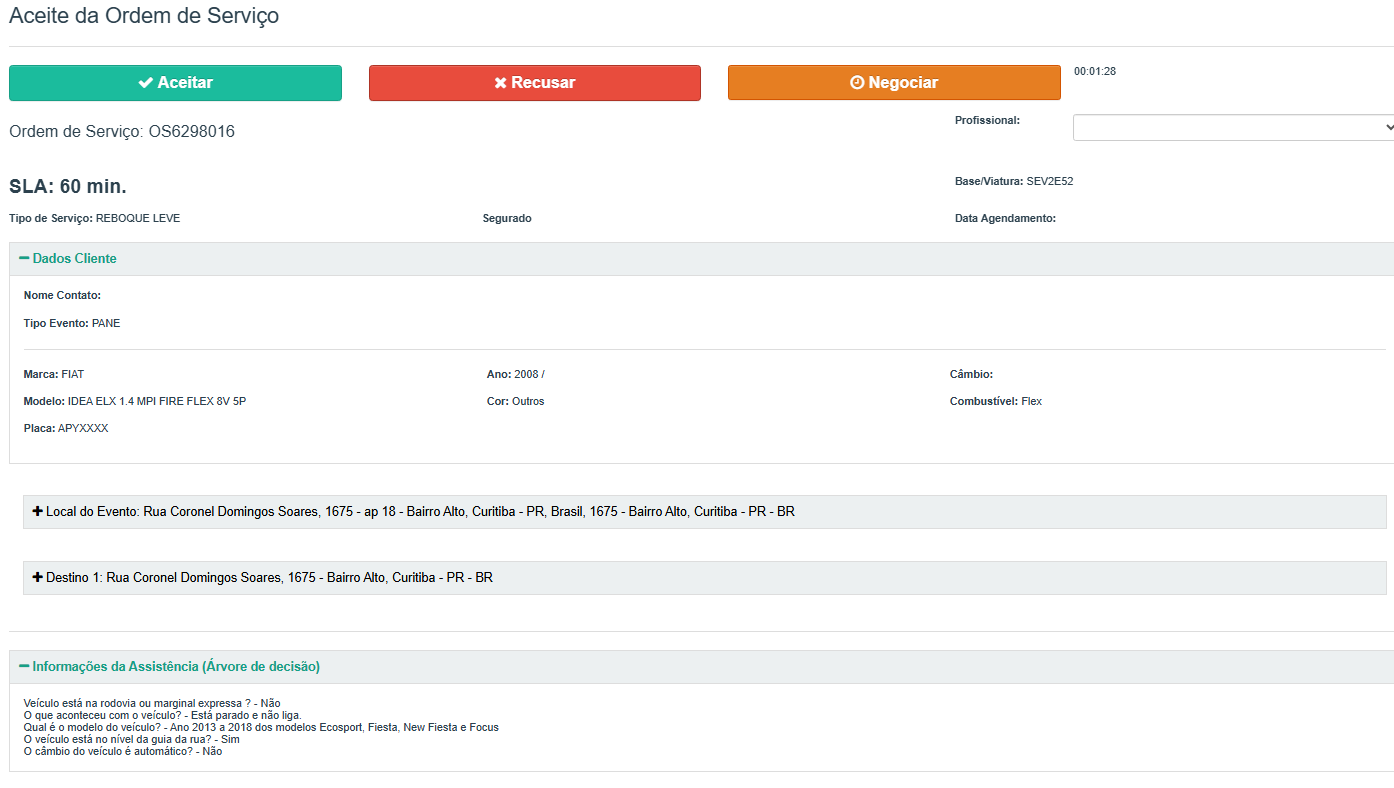Click the orange Negociar button
Viewport: 1394px width, 788px height.
(x=894, y=83)
